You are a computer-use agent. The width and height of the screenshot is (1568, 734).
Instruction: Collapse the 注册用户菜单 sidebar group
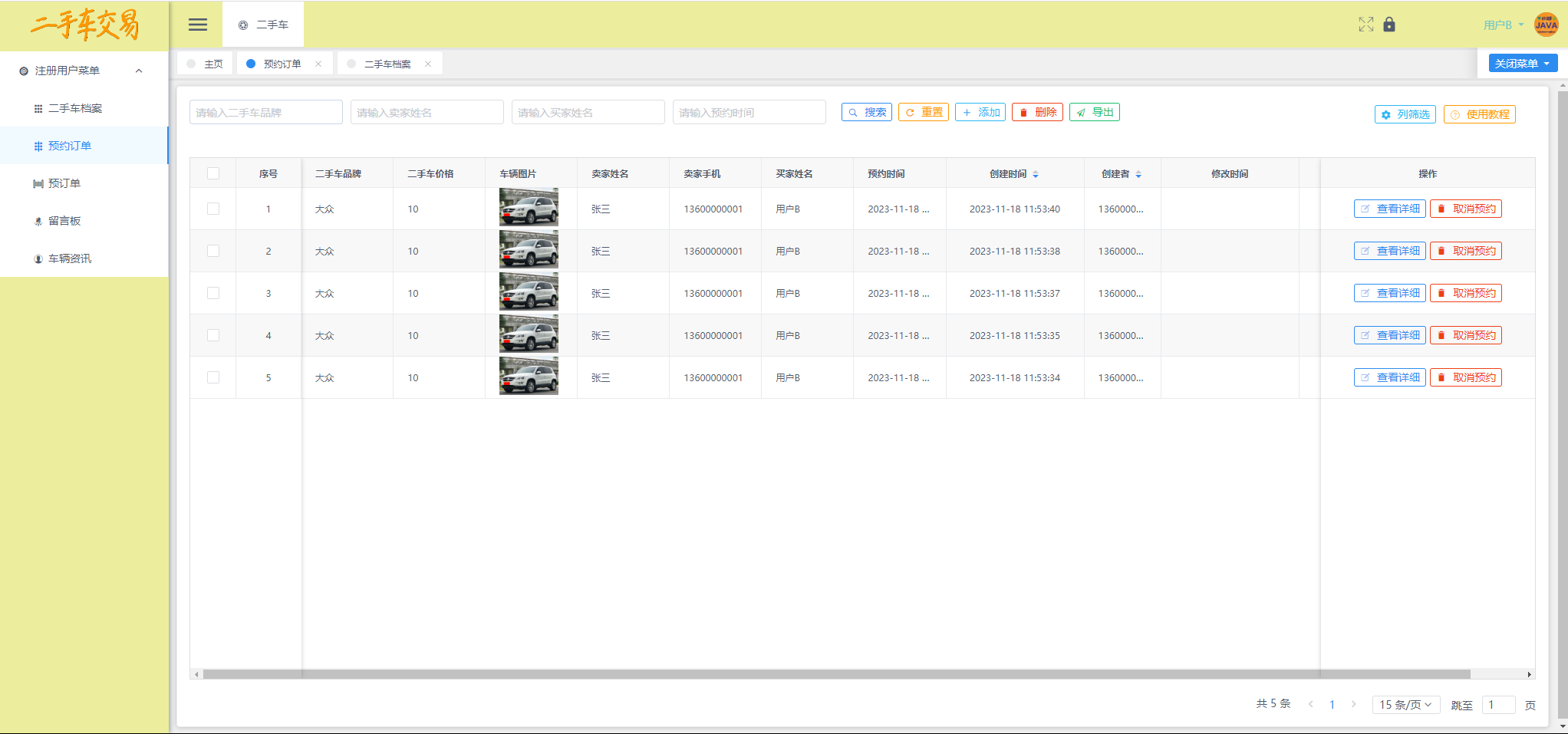tap(139, 71)
